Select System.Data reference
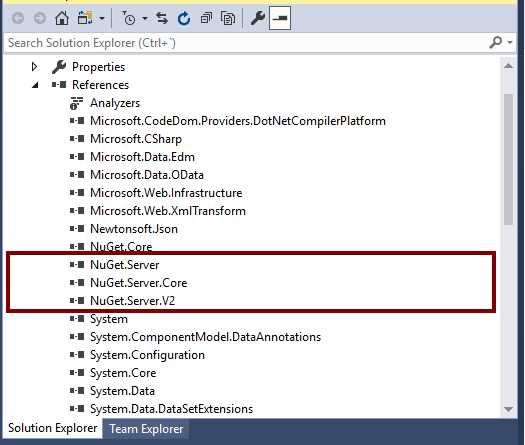The width and height of the screenshot is (525, 445). 123,391
